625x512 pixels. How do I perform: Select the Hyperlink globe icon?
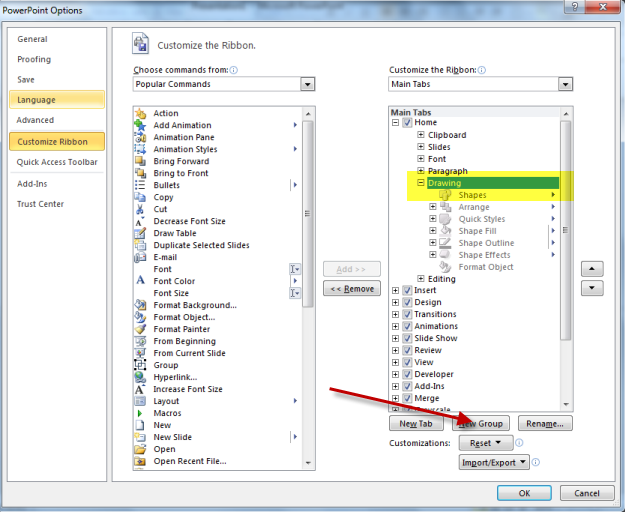tap(141, 377)
